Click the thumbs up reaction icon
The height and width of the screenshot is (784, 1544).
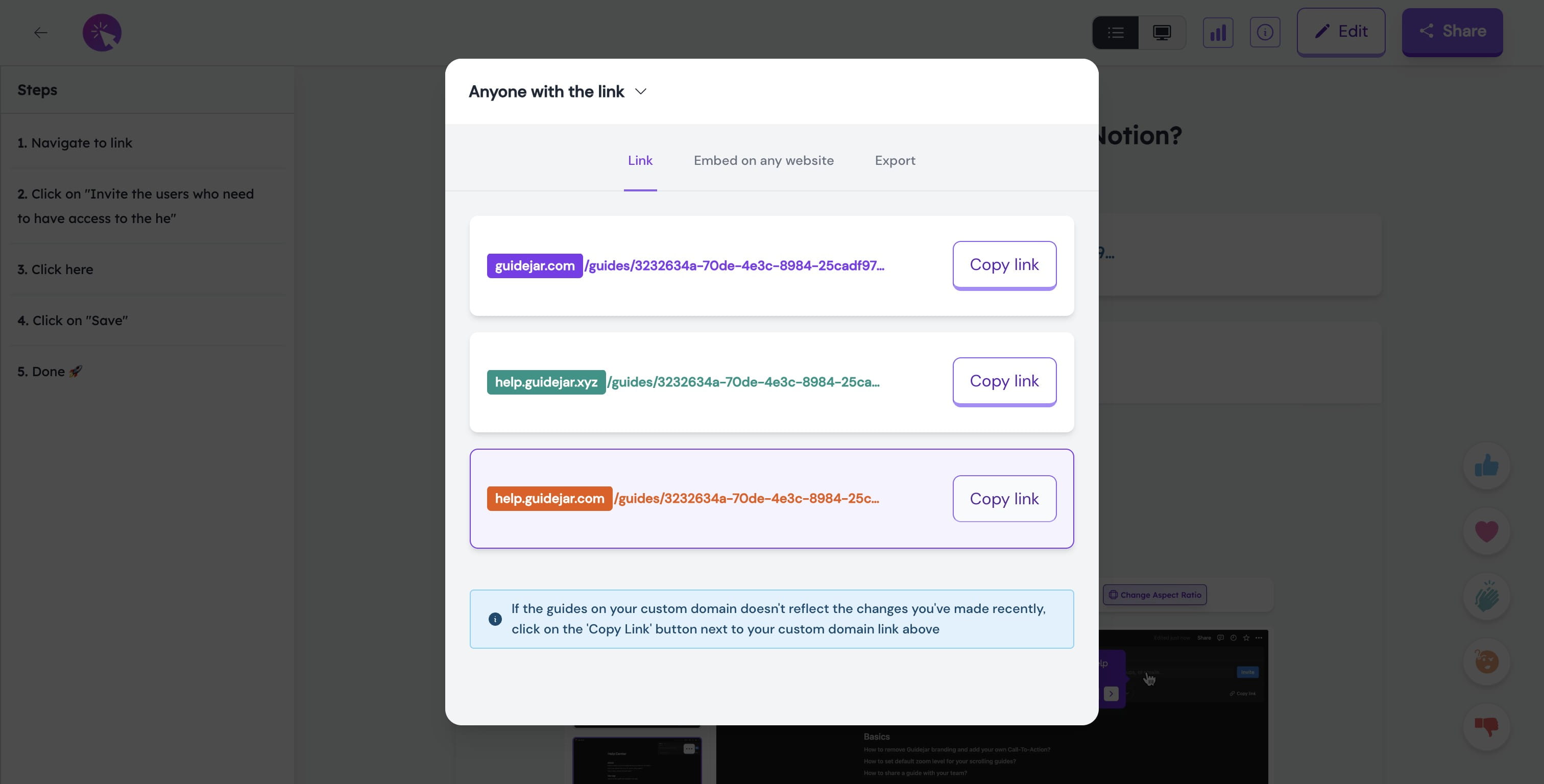1486,465
